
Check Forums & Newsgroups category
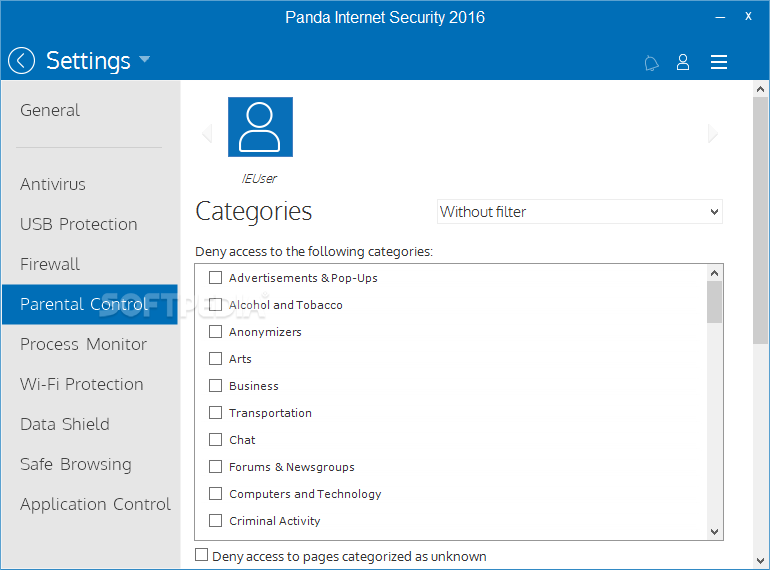[215, 467]
